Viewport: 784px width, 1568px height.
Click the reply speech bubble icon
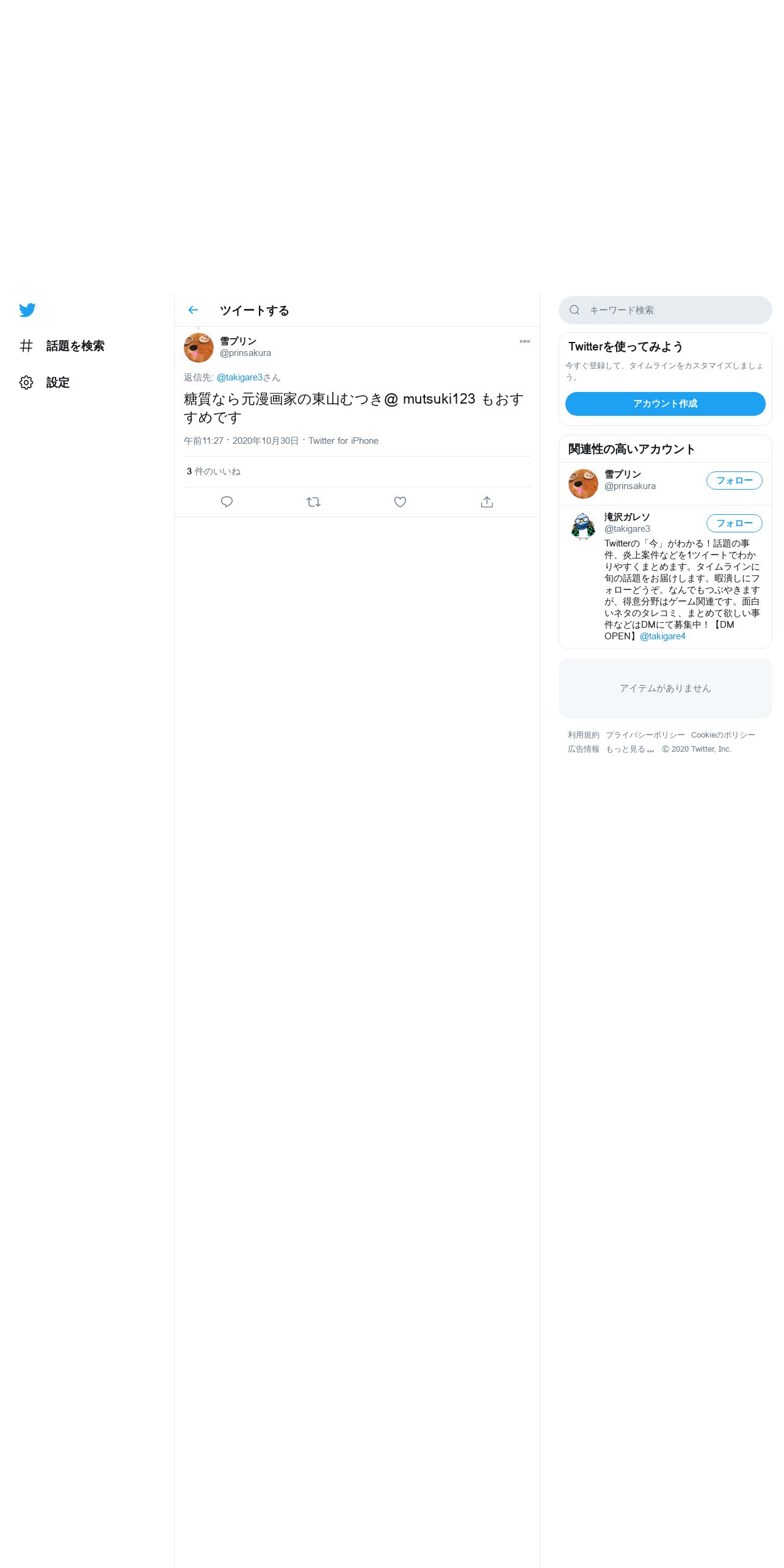pos(227,502)
